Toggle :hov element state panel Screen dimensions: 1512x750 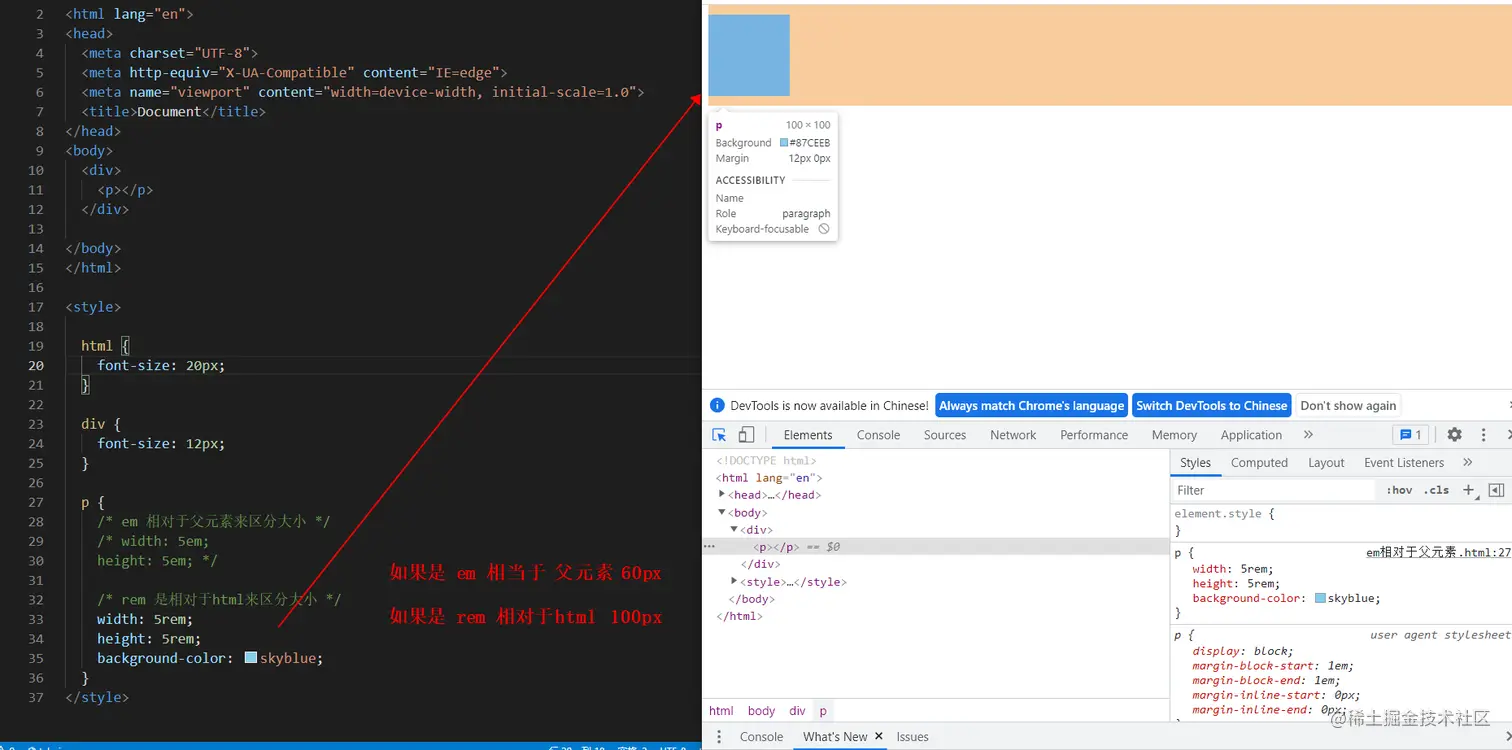(1399, 490)
